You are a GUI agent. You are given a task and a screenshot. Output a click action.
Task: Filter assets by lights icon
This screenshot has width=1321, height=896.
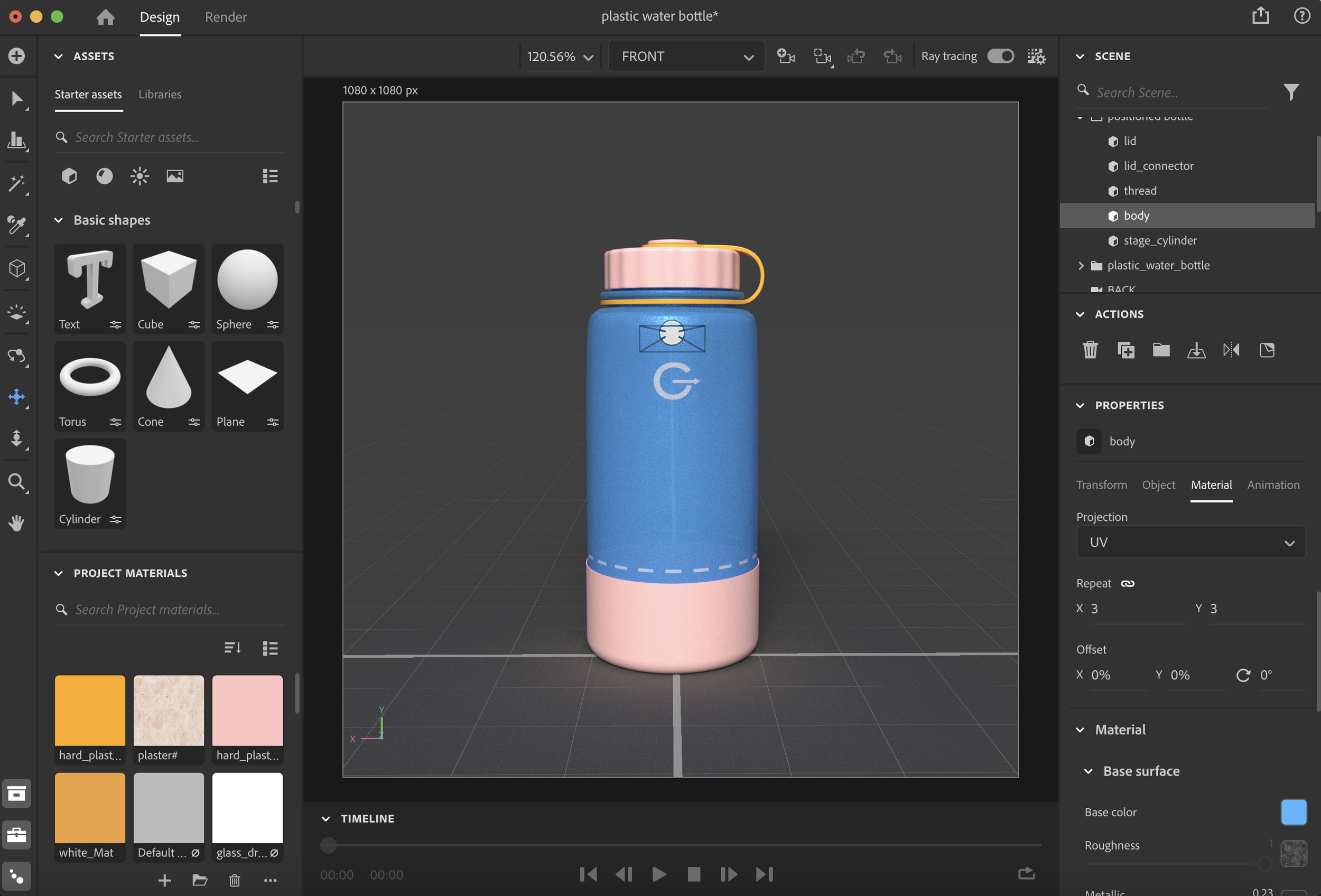pos(139,176)
